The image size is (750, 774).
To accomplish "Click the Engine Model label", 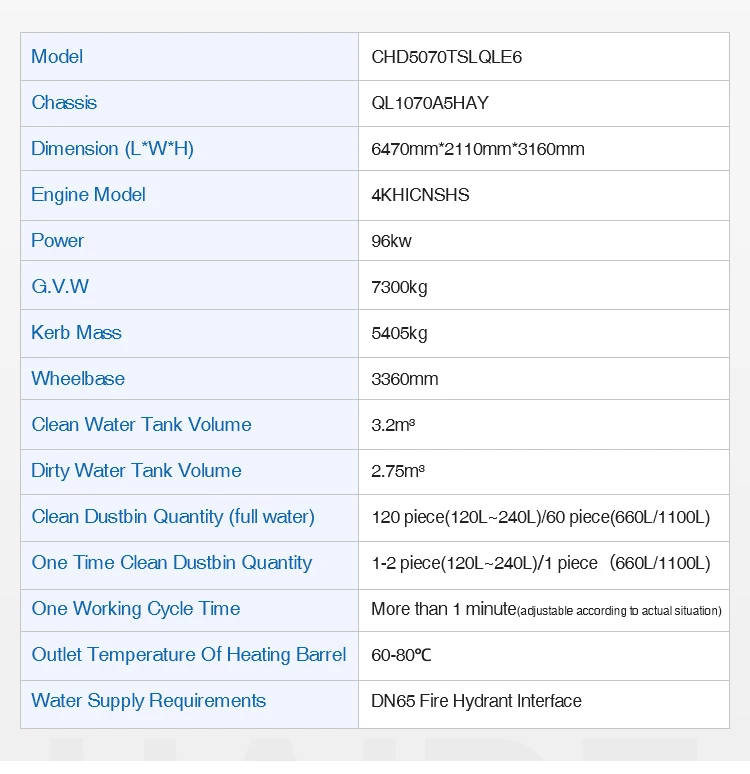I will (x=88, y=195).
